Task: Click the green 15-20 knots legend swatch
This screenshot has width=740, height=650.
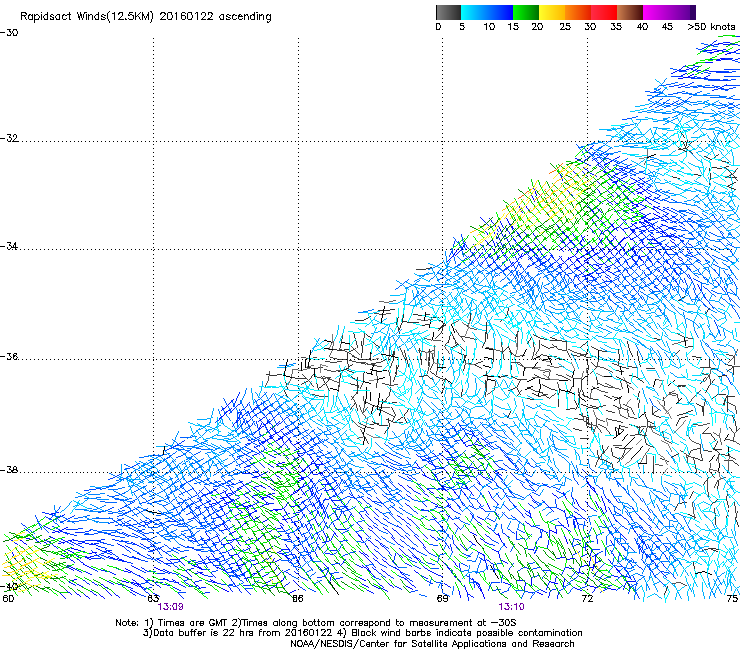Action: 526,12
